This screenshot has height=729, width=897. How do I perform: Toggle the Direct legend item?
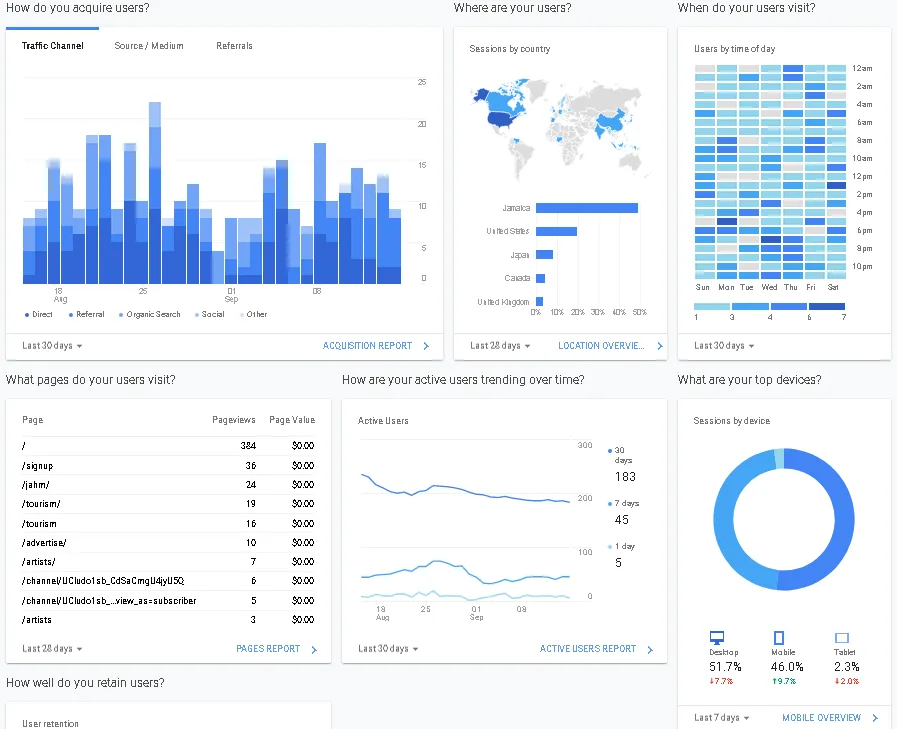coord(38,315)
